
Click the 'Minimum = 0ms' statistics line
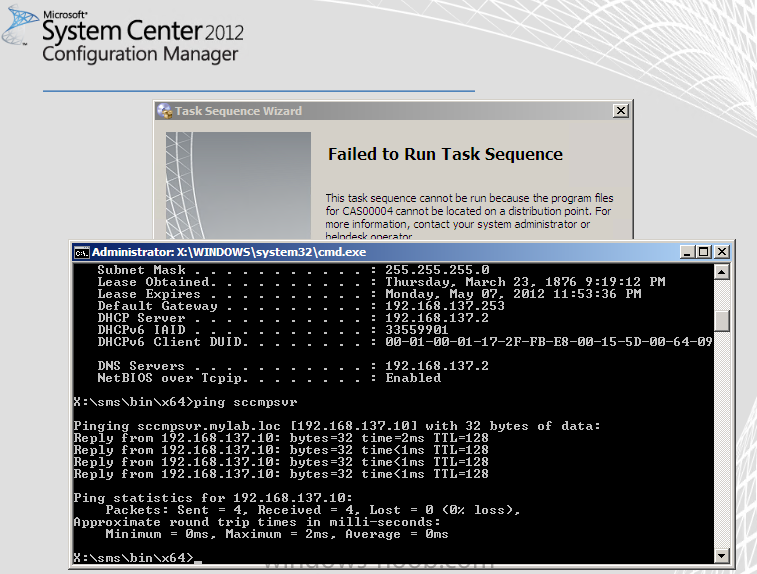pyautogui.click(x=277, y=534)
